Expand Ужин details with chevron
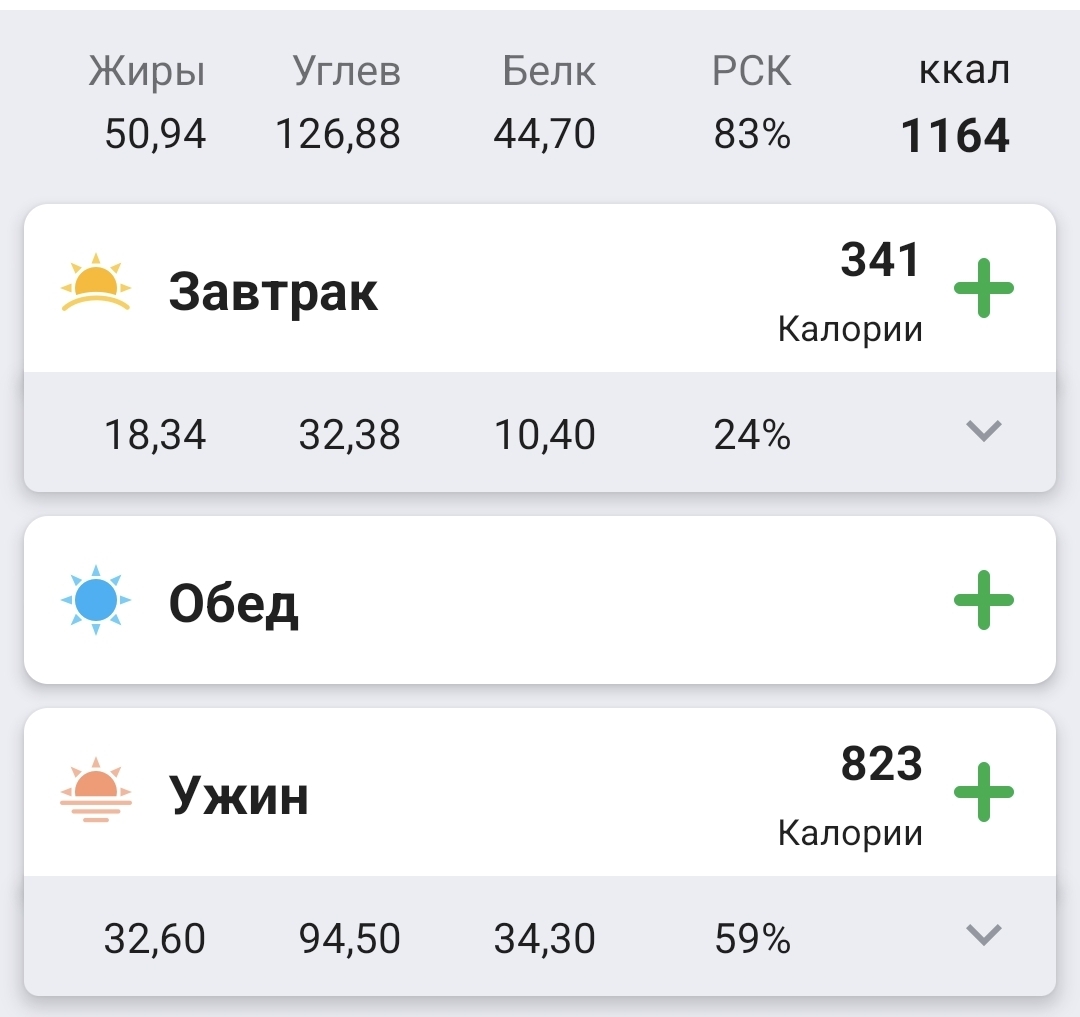Viewport: 1080px width, 1017px height. pyautogui.click(x=984, y=935)
